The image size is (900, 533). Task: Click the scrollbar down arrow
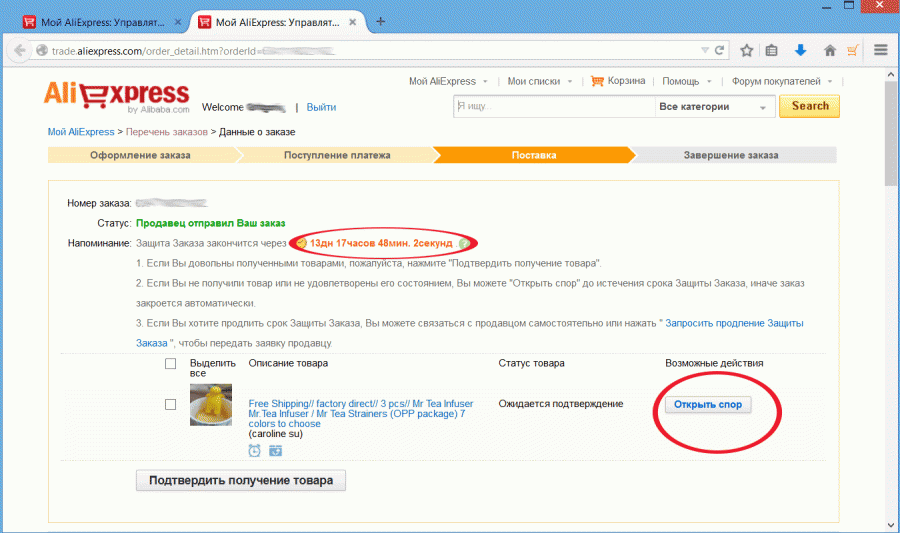pos(891,525)
